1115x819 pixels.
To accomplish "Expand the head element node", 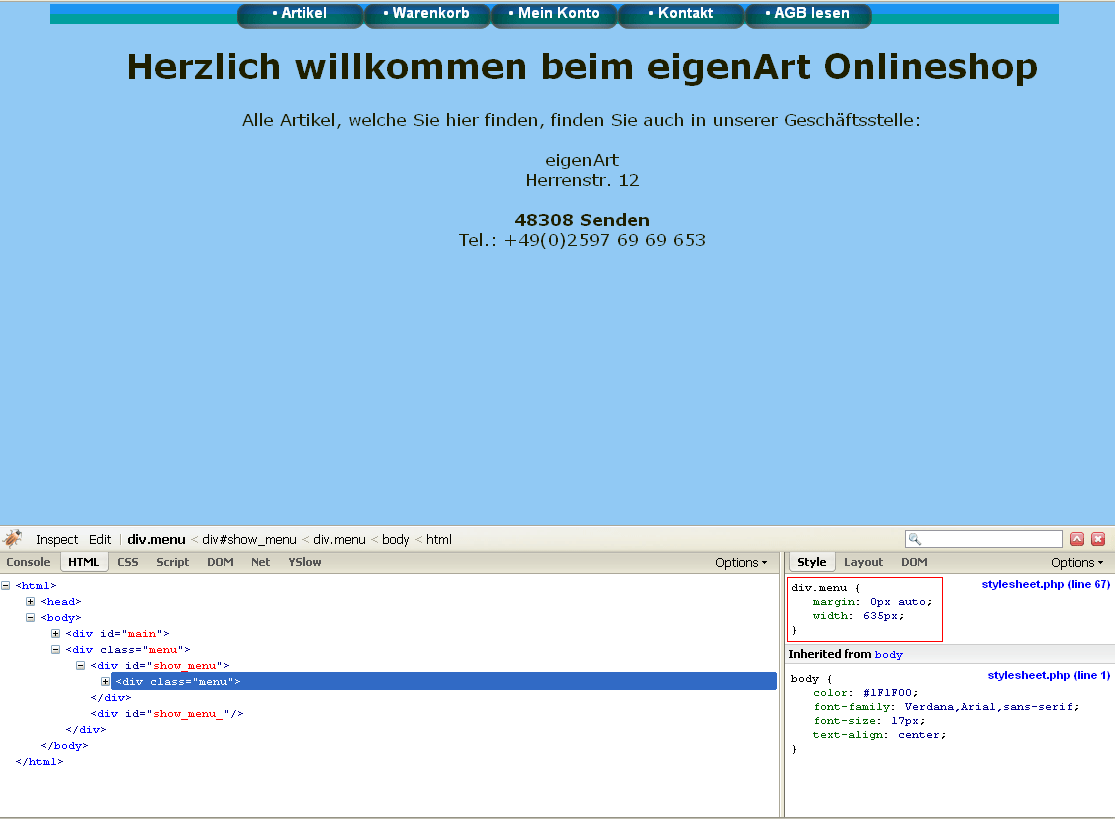I will click(x=30, y=602).
